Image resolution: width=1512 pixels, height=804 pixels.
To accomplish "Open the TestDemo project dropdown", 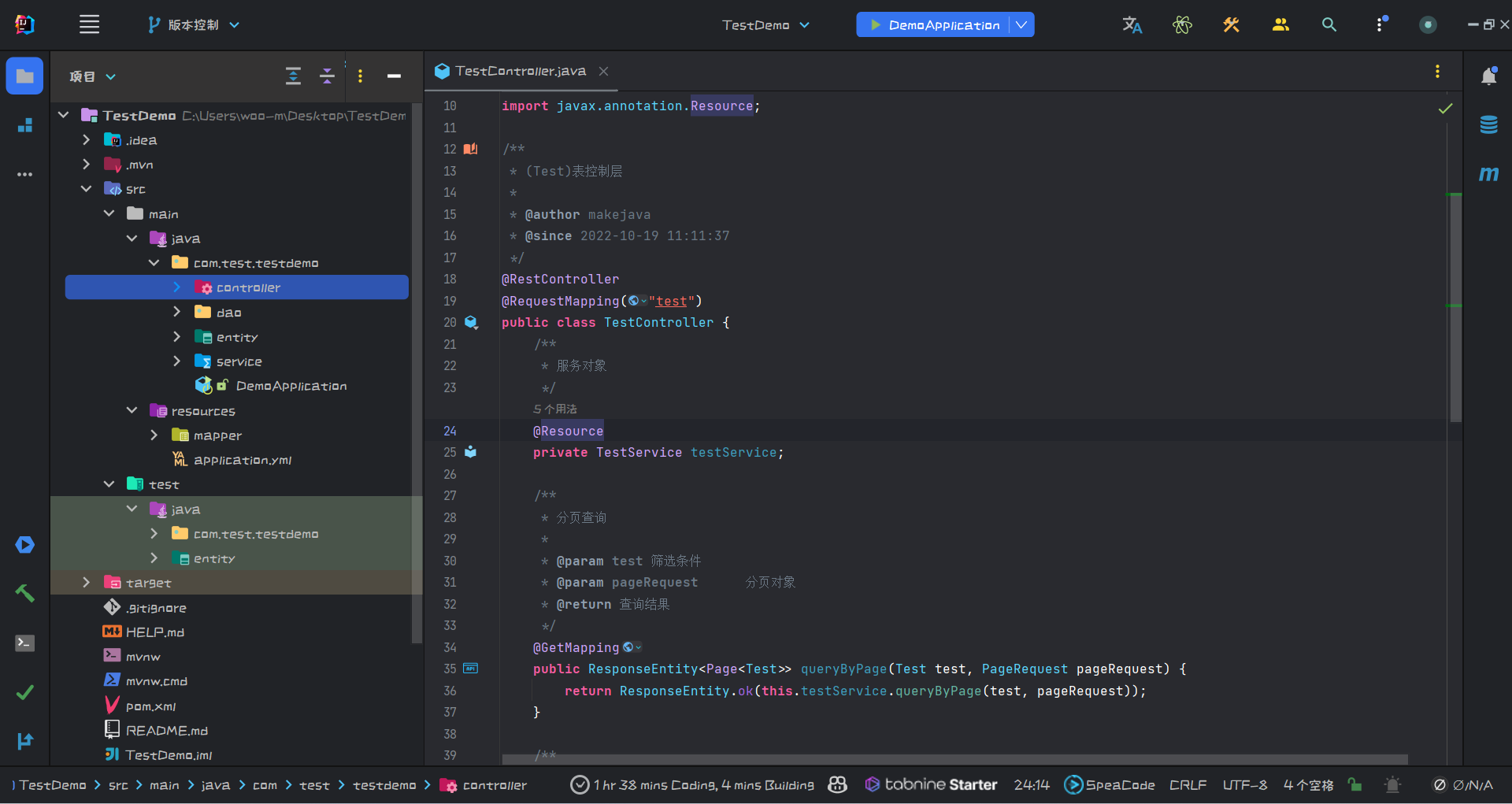I will (766, 25).
